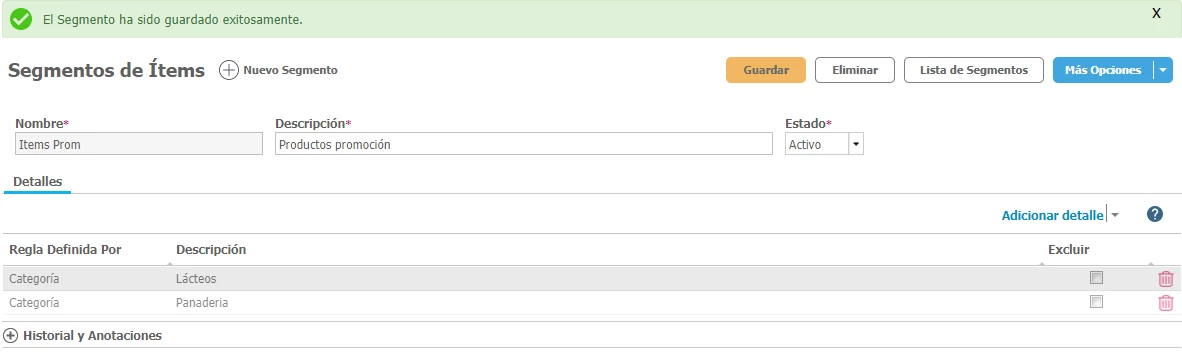Expand Historial y Anotaciones with plus icon
The width and height of the screenshot is (1182, 360).
pos(11,335)
